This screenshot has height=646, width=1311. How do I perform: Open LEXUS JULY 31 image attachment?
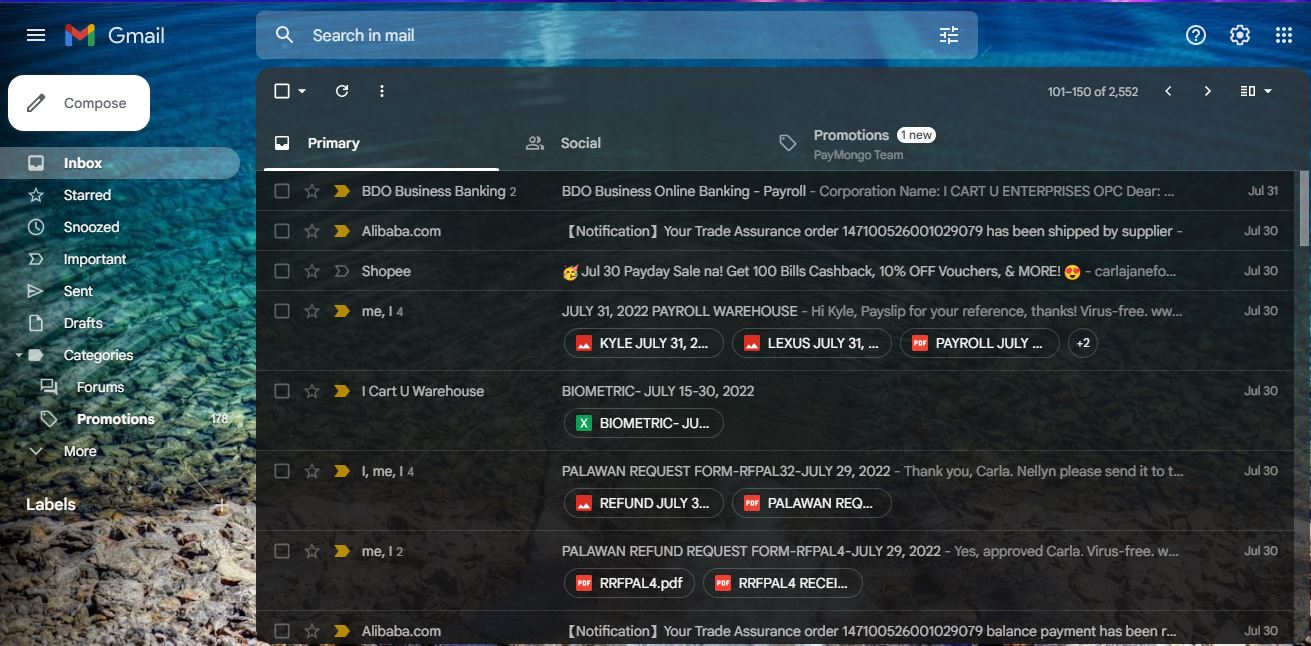tap(811, 343)
